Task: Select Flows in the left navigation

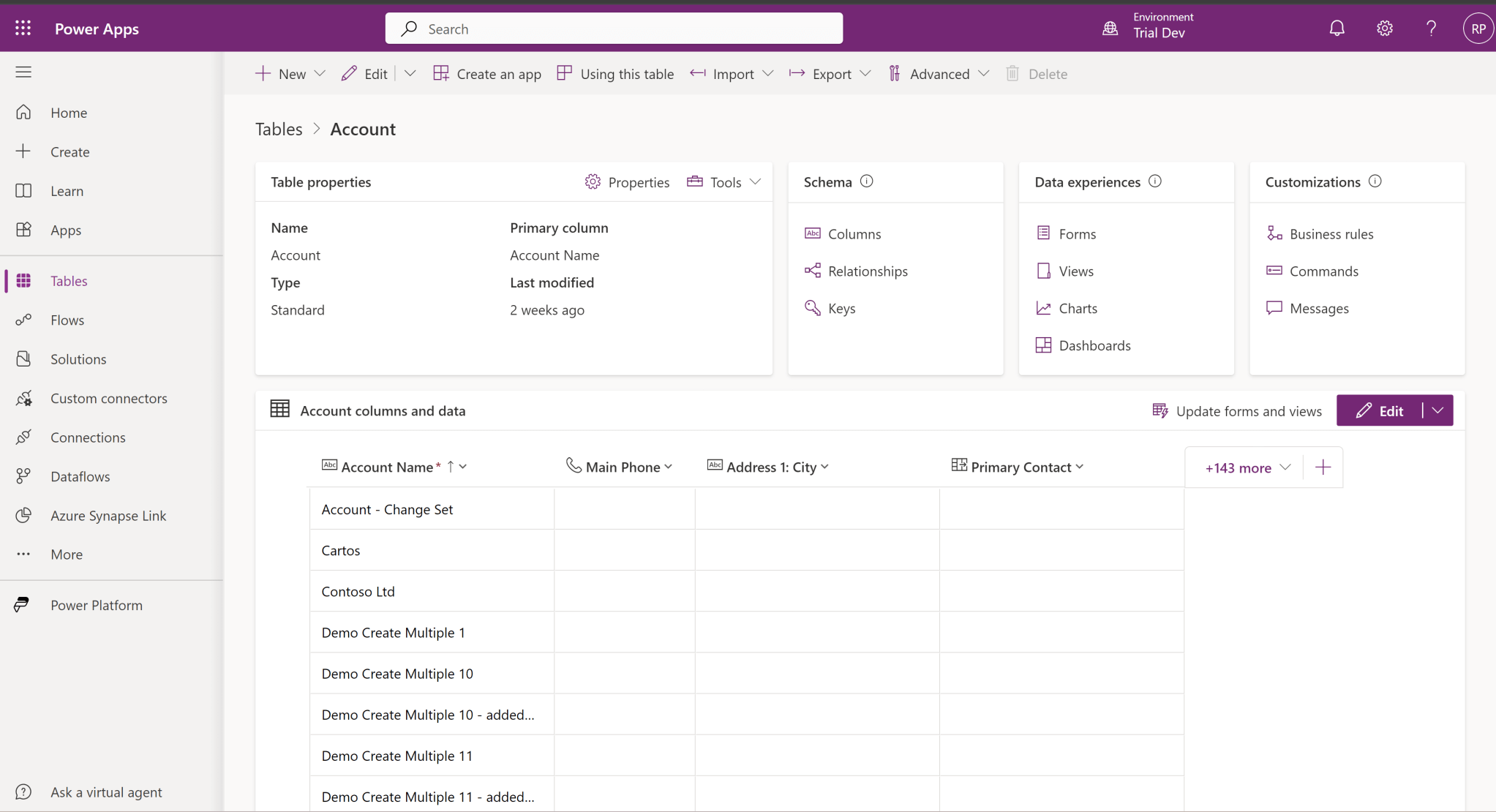Action: [x=67, y=320]
